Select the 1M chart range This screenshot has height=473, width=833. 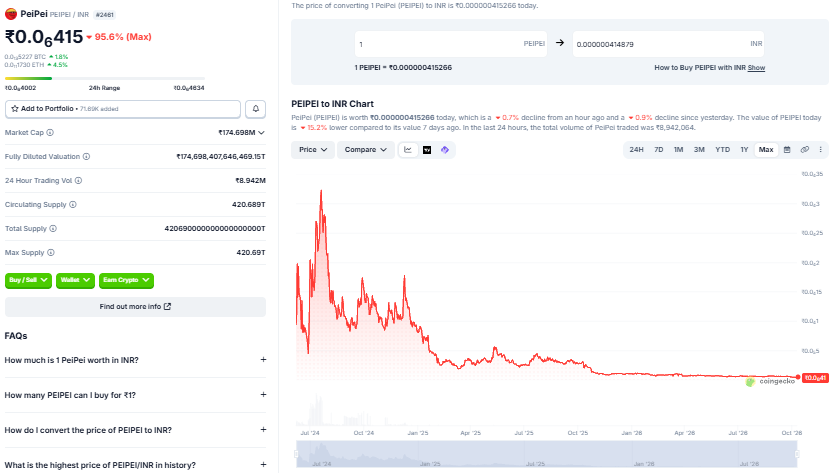(678, 150)
